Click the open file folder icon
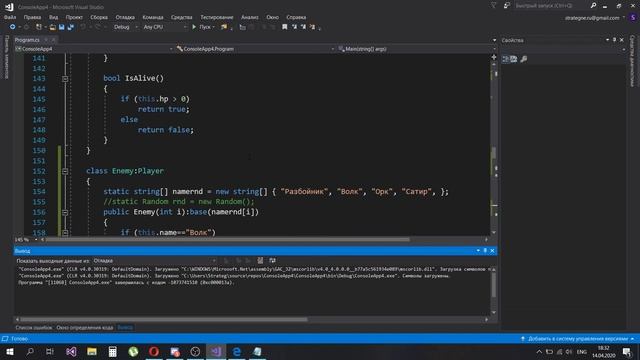The width and height of the screenshot is (640, 360). (52, 27)
